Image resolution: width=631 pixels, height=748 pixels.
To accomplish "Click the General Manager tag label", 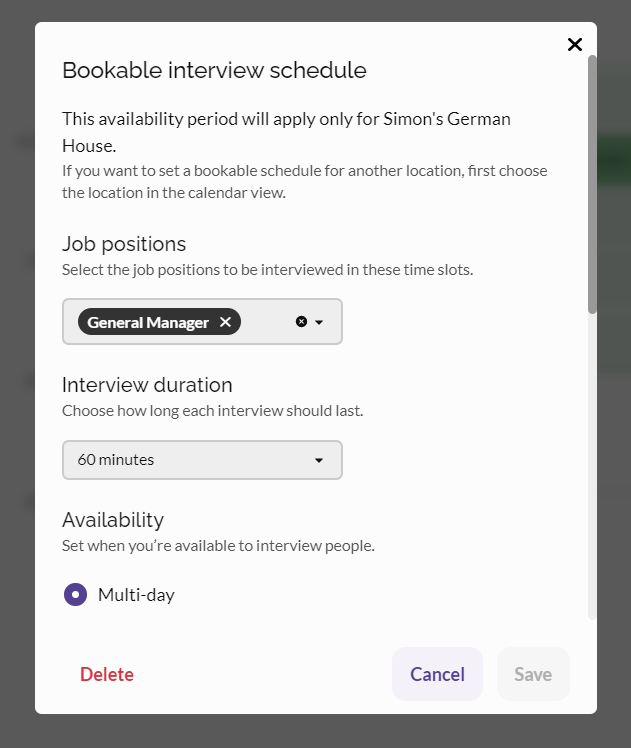I will (x=148, y=322).
